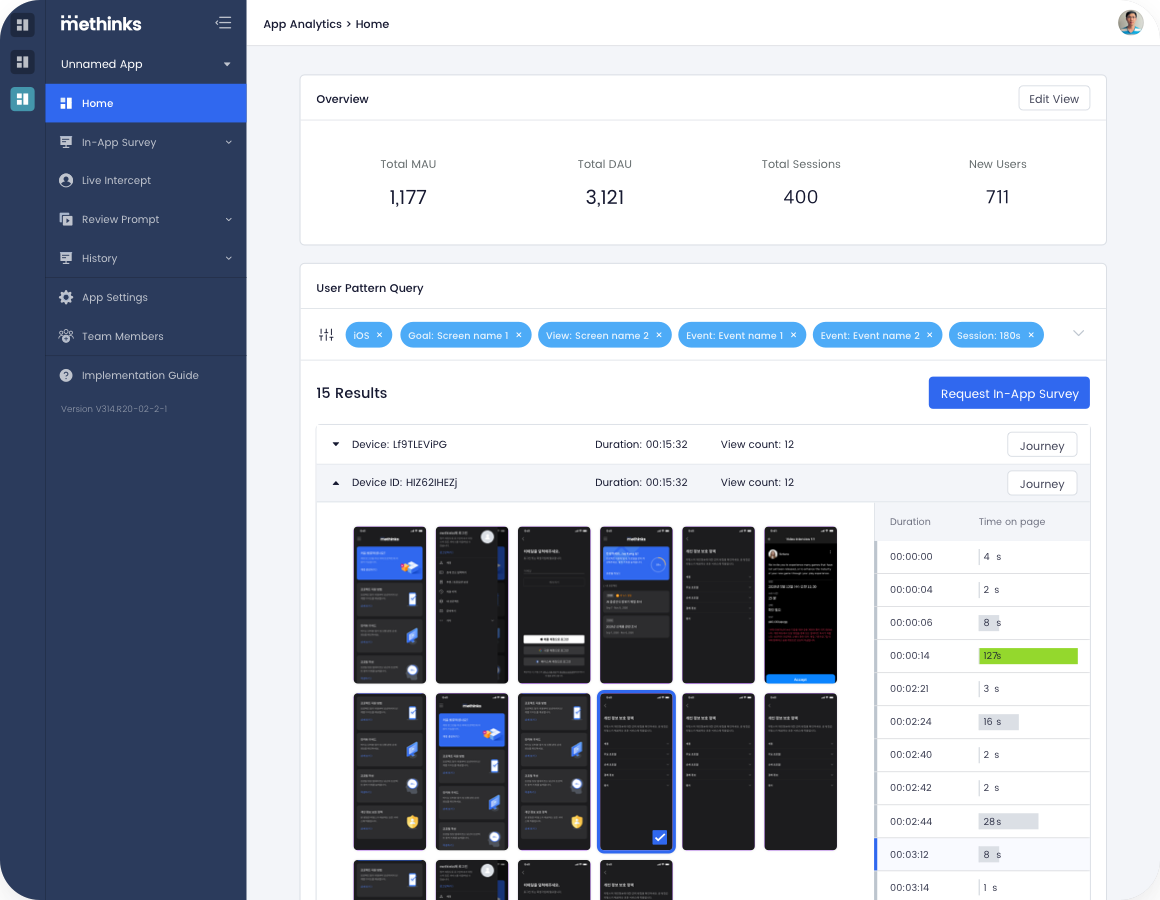
Task: Click the Live Intercept person icon
Action: pos(66,180)
